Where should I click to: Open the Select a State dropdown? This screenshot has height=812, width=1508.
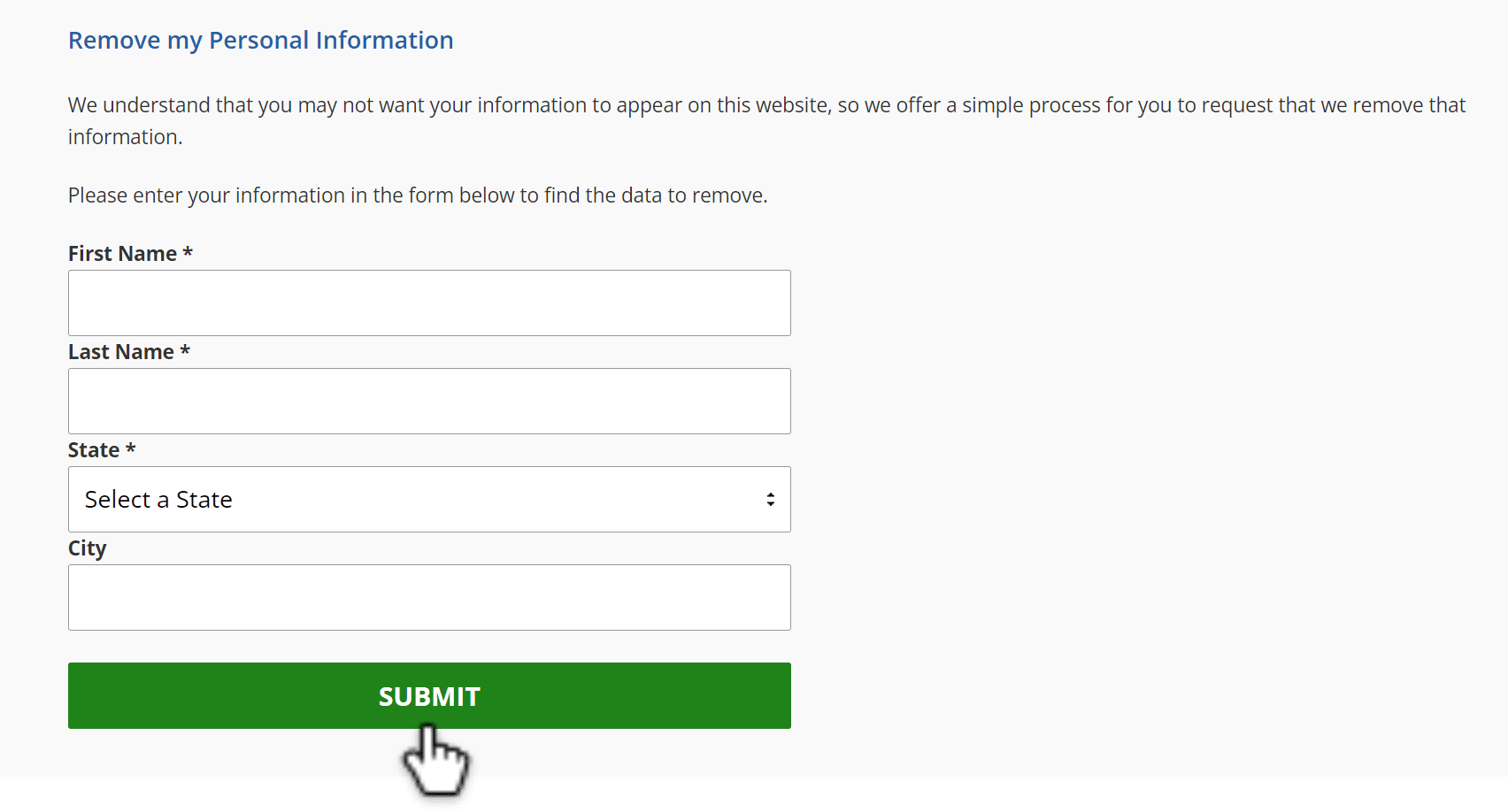pos(429,499)
